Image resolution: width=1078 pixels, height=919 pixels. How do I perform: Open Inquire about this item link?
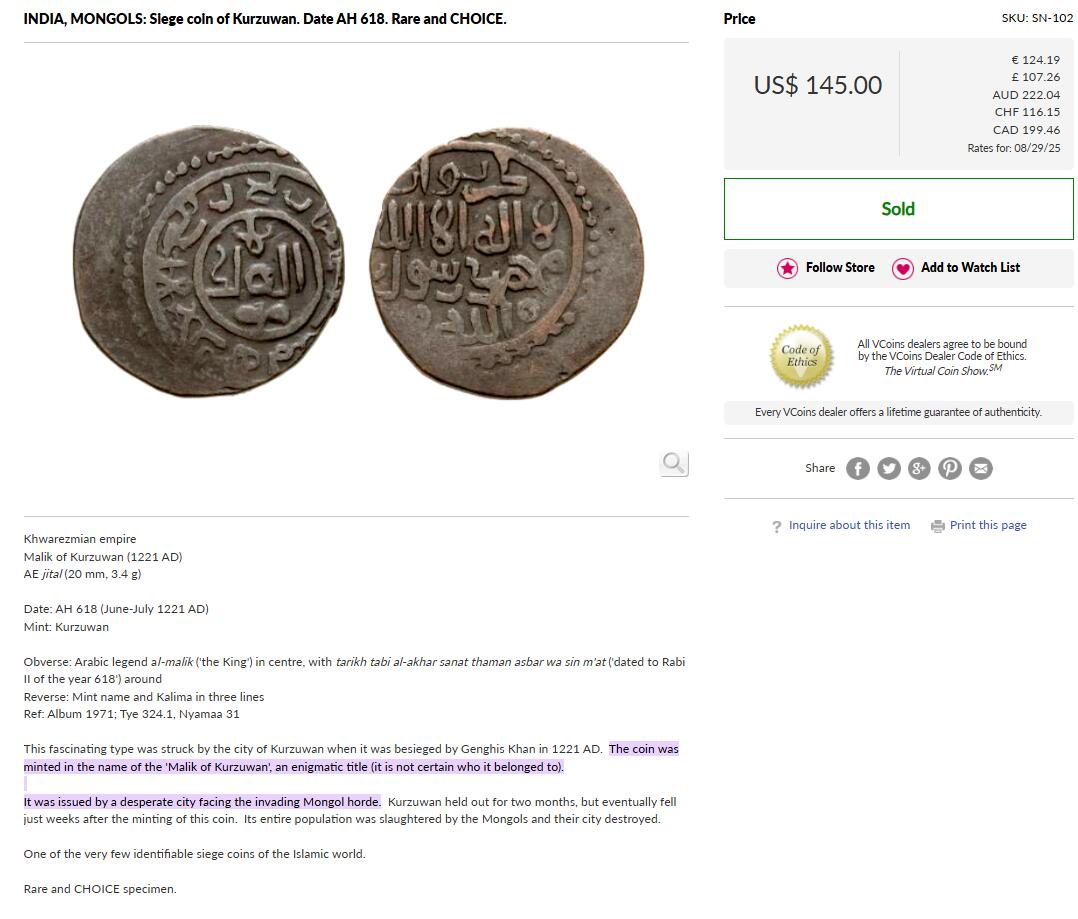click(849, 525)
